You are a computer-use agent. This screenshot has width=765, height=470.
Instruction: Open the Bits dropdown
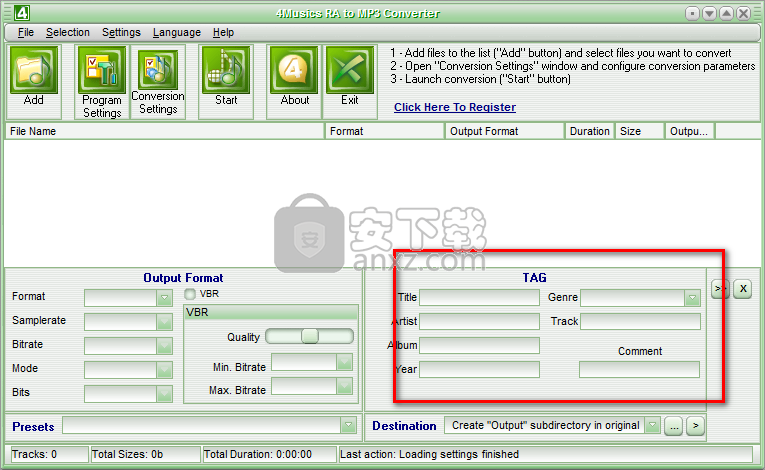(164, 393)
